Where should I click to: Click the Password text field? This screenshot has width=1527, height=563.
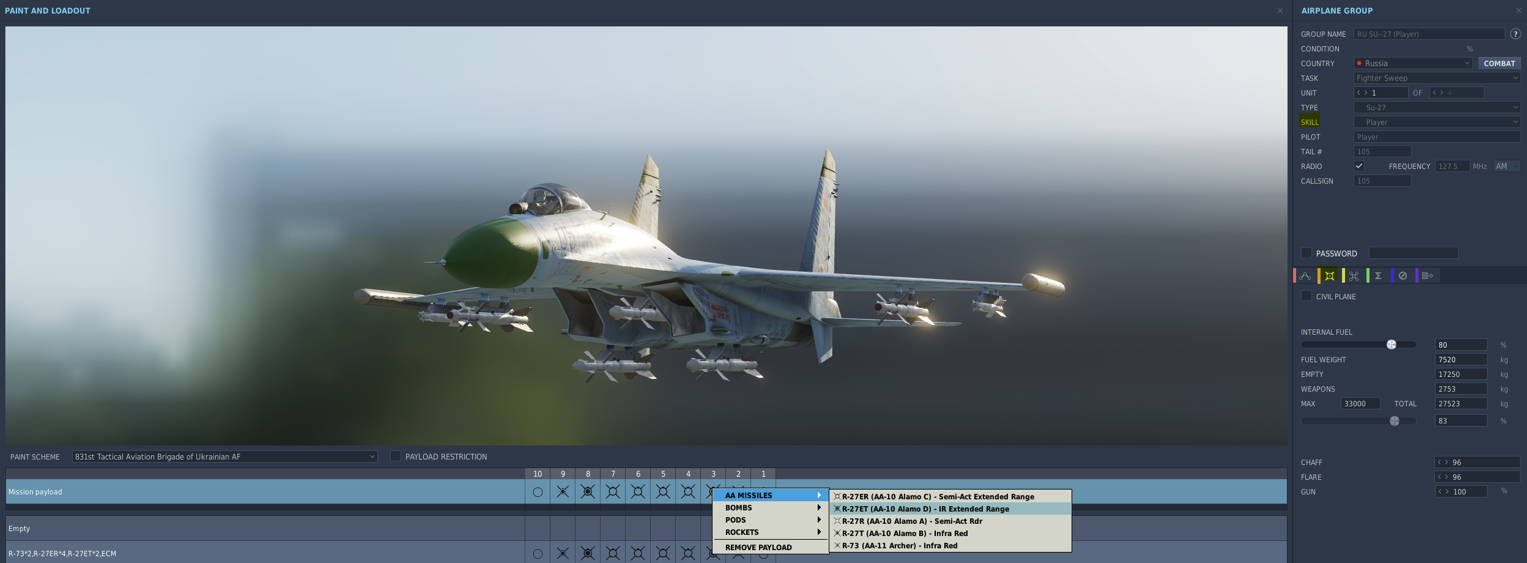point(1413,253)
